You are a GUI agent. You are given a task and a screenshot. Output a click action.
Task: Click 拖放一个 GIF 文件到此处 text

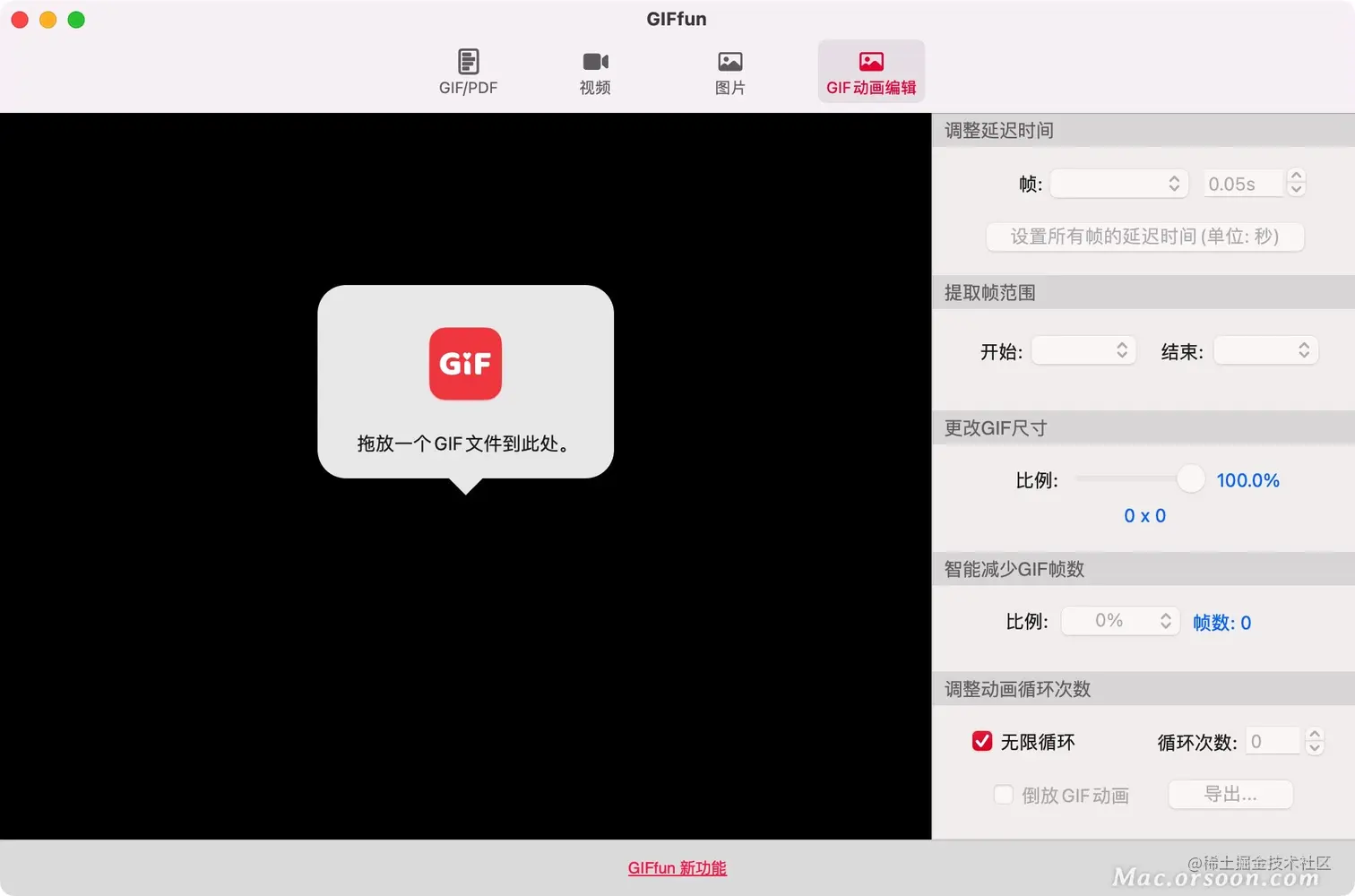464,444
